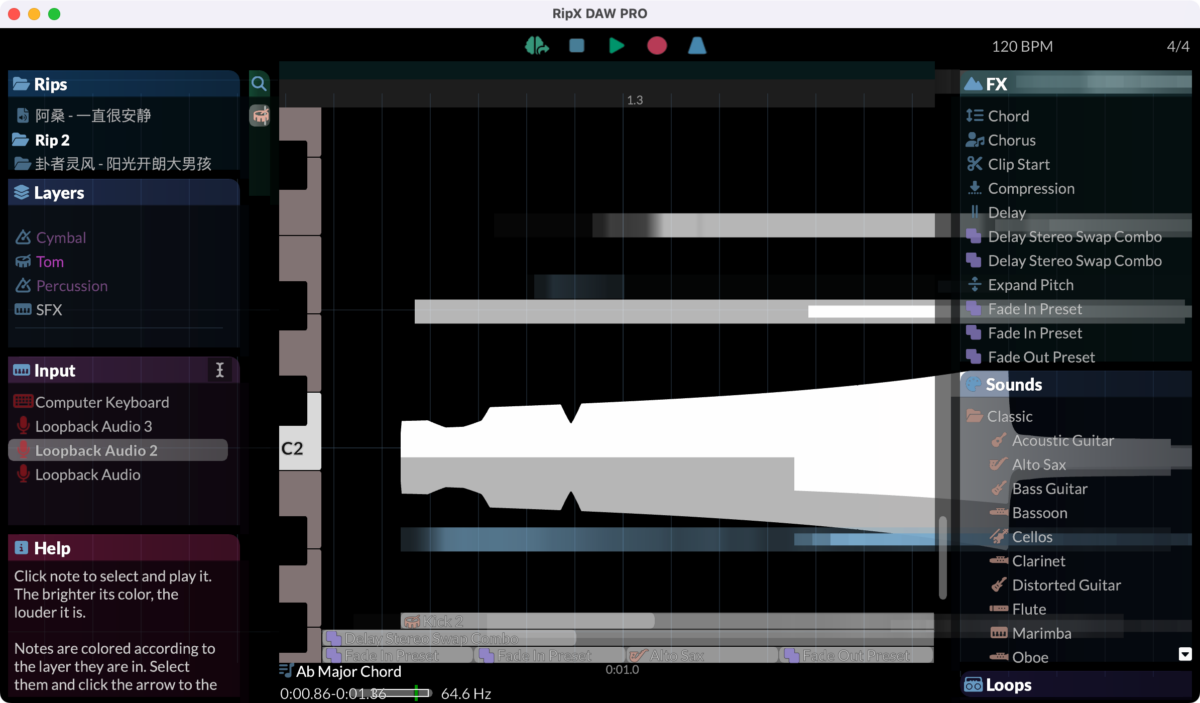Image resolution: width=1200 pixels, height=703 pixels.
Task: Collapse the Input panel header
Action: coord(124,370)
